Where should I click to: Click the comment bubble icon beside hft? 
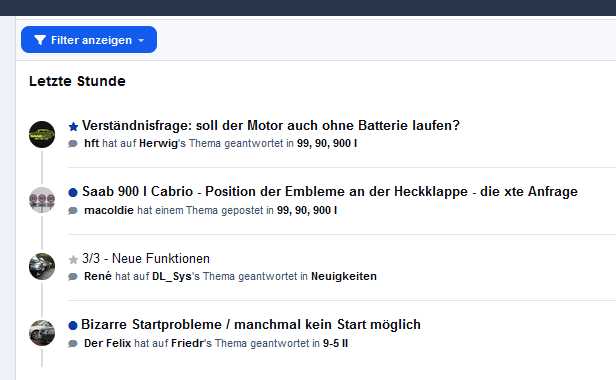73,144
